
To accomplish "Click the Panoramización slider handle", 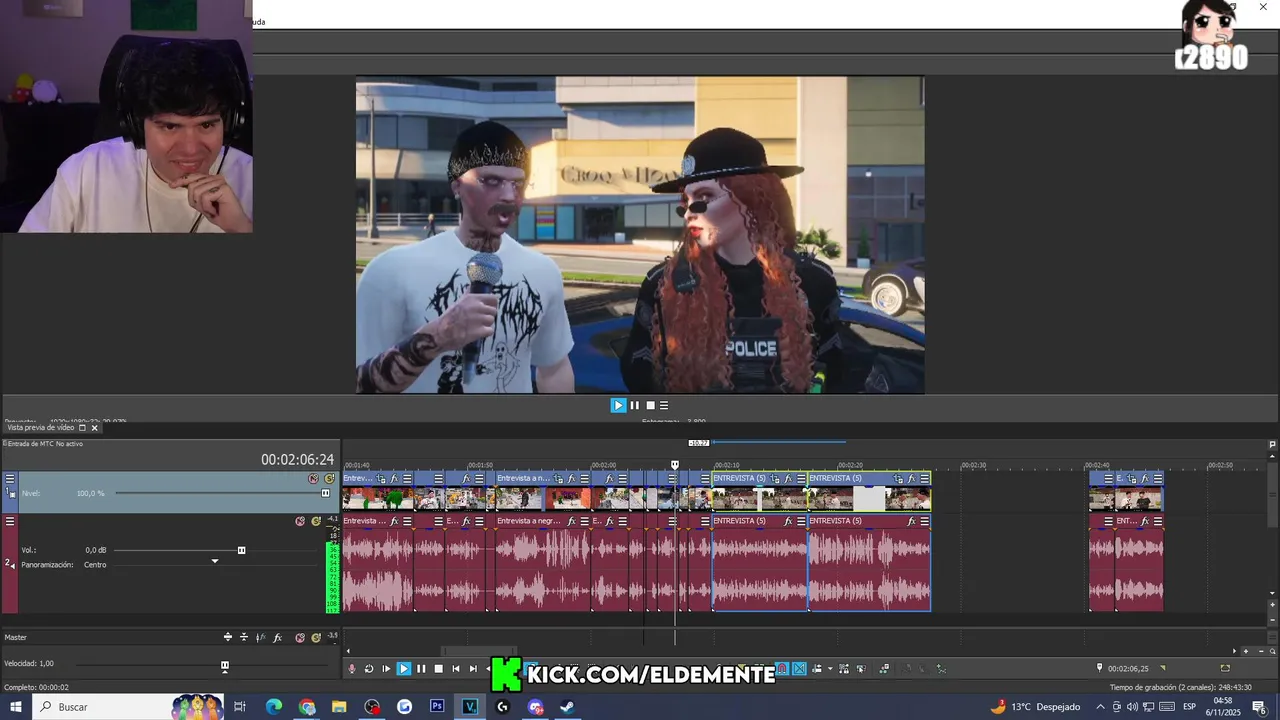I will [x=214, y=562].
